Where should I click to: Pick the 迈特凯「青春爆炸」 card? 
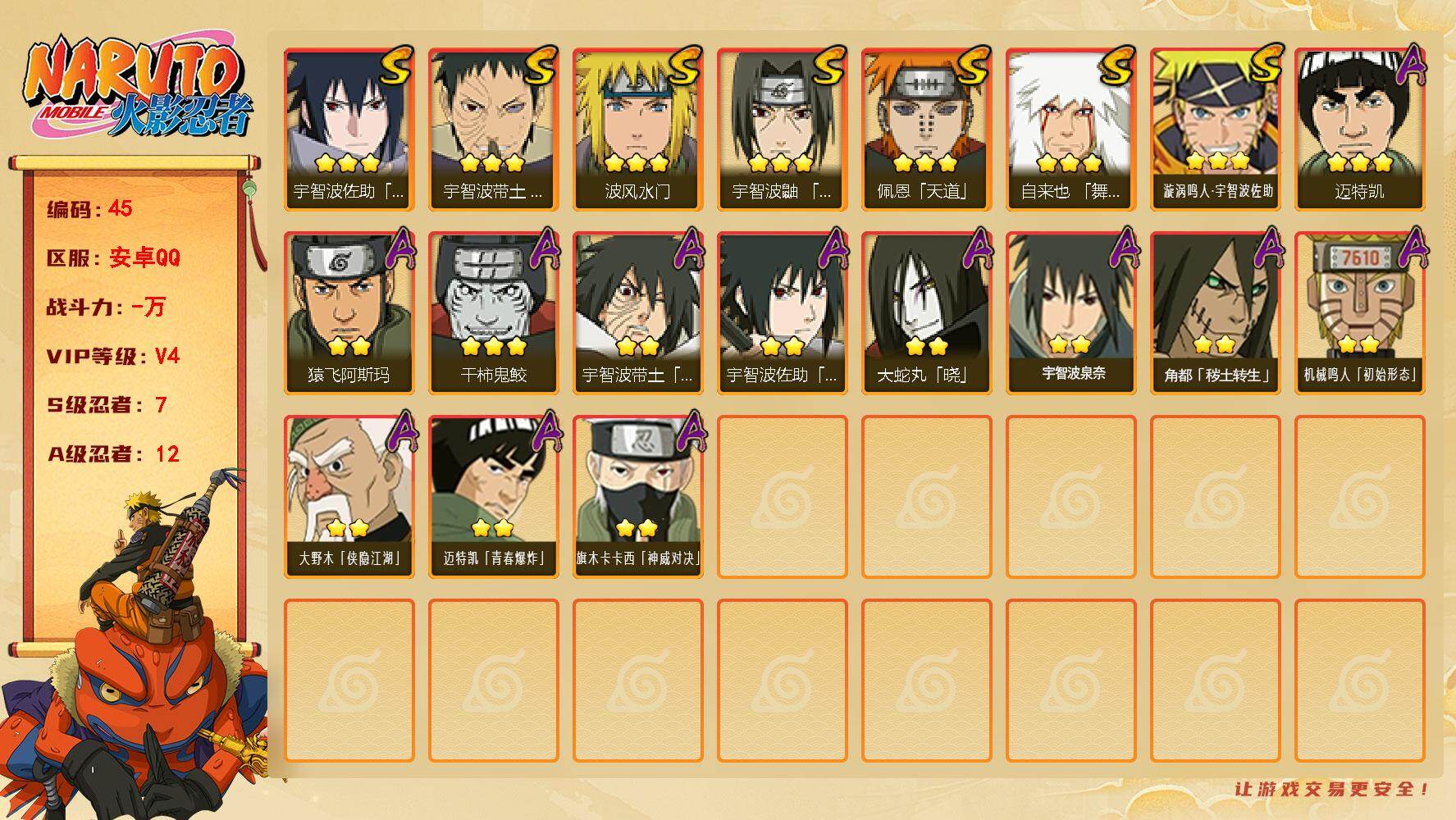tap(493, 497)
